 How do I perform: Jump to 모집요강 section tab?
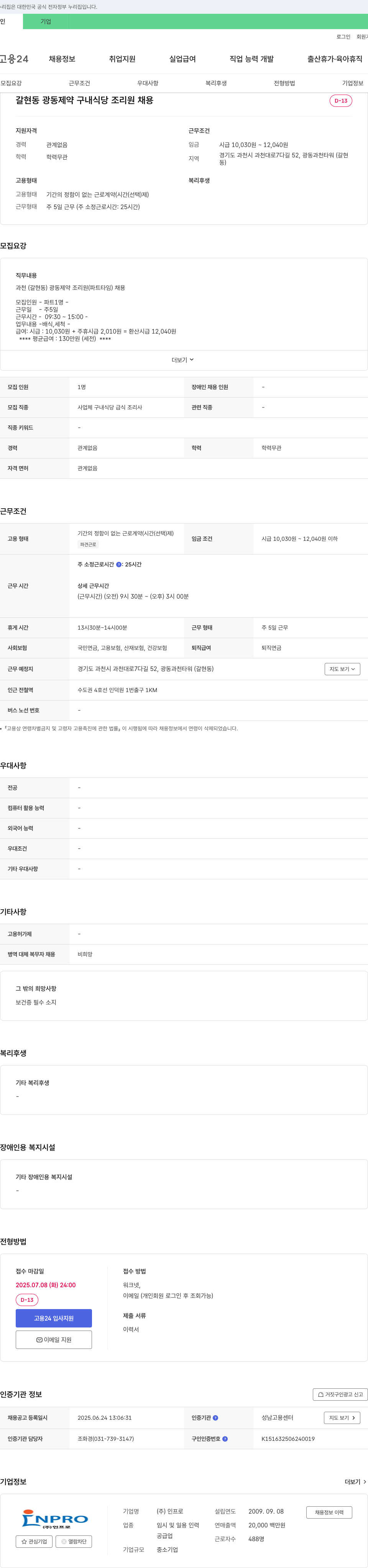[x=11, y=83]
